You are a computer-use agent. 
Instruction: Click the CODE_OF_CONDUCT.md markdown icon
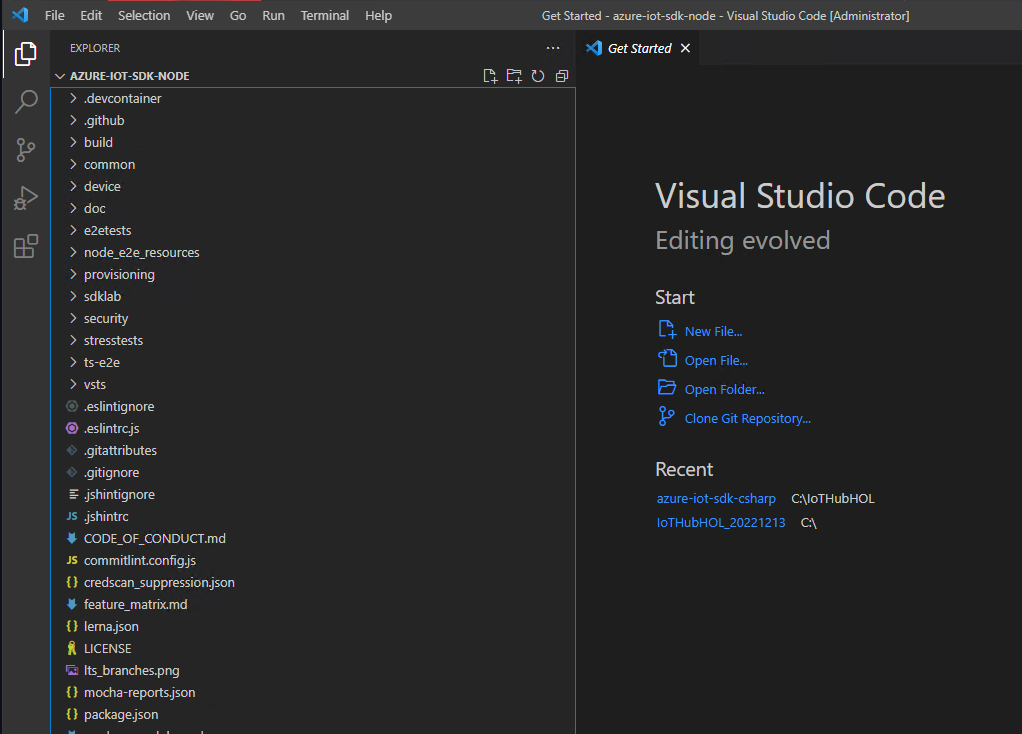72,538
